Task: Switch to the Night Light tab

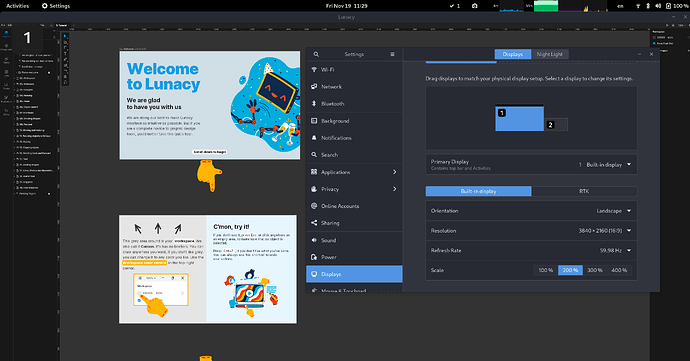Action: [x=550, y=54]
